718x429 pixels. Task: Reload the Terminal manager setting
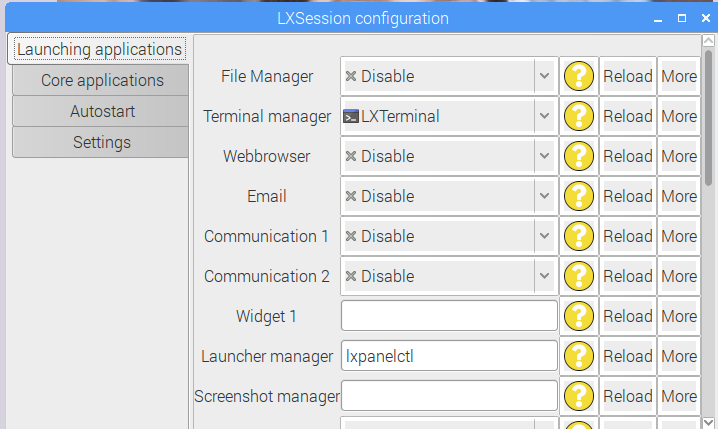pos(628,116)
